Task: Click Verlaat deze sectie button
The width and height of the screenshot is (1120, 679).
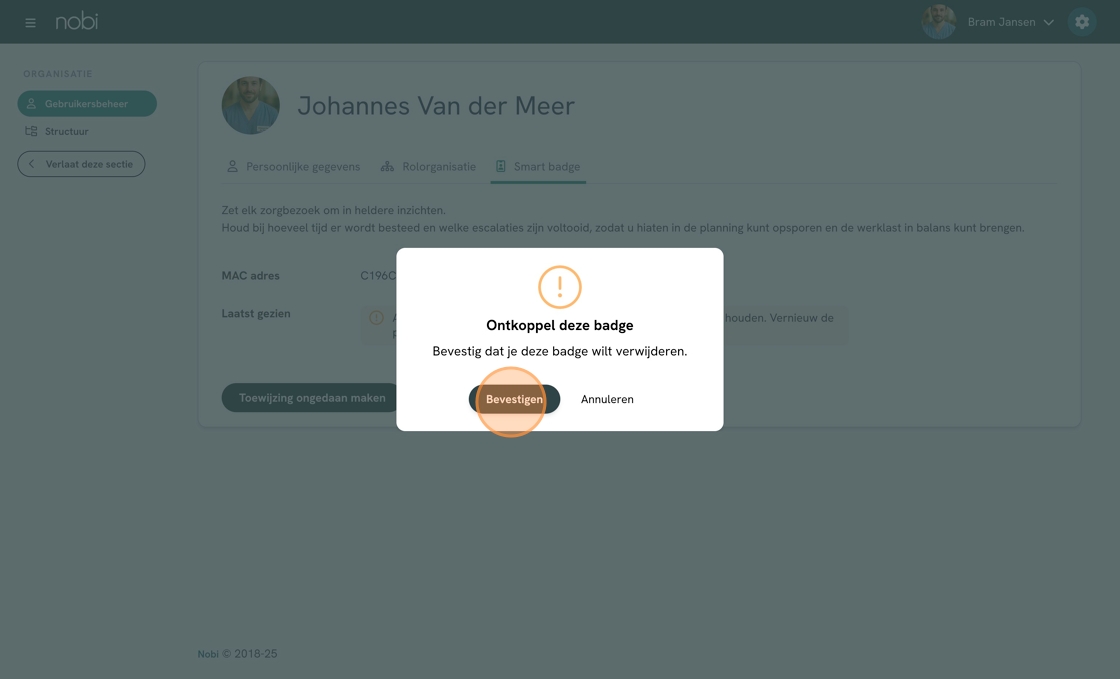Action: pos(81,164)
